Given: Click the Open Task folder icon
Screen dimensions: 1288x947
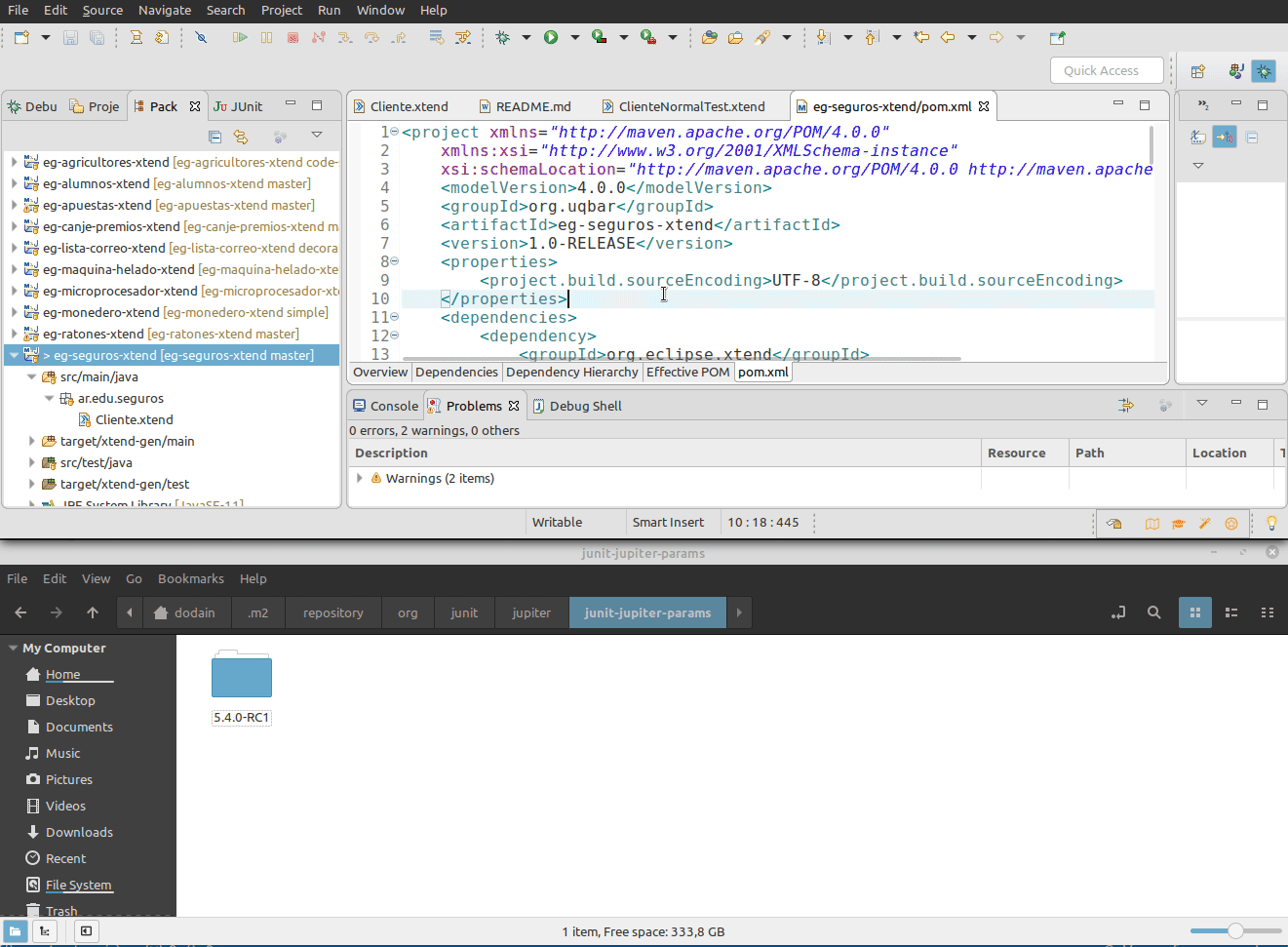Looking at the screenshot, I should [736, 38].
